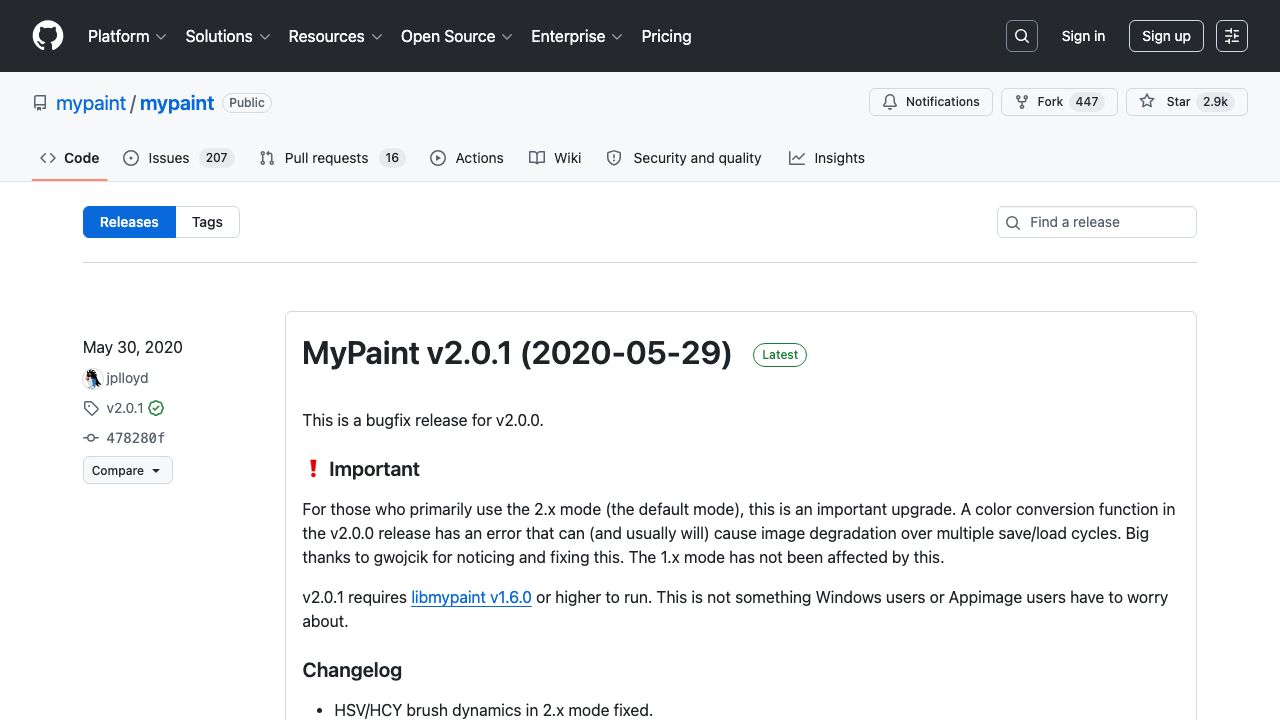Click the Changelog heading

(x=352, y=670)
